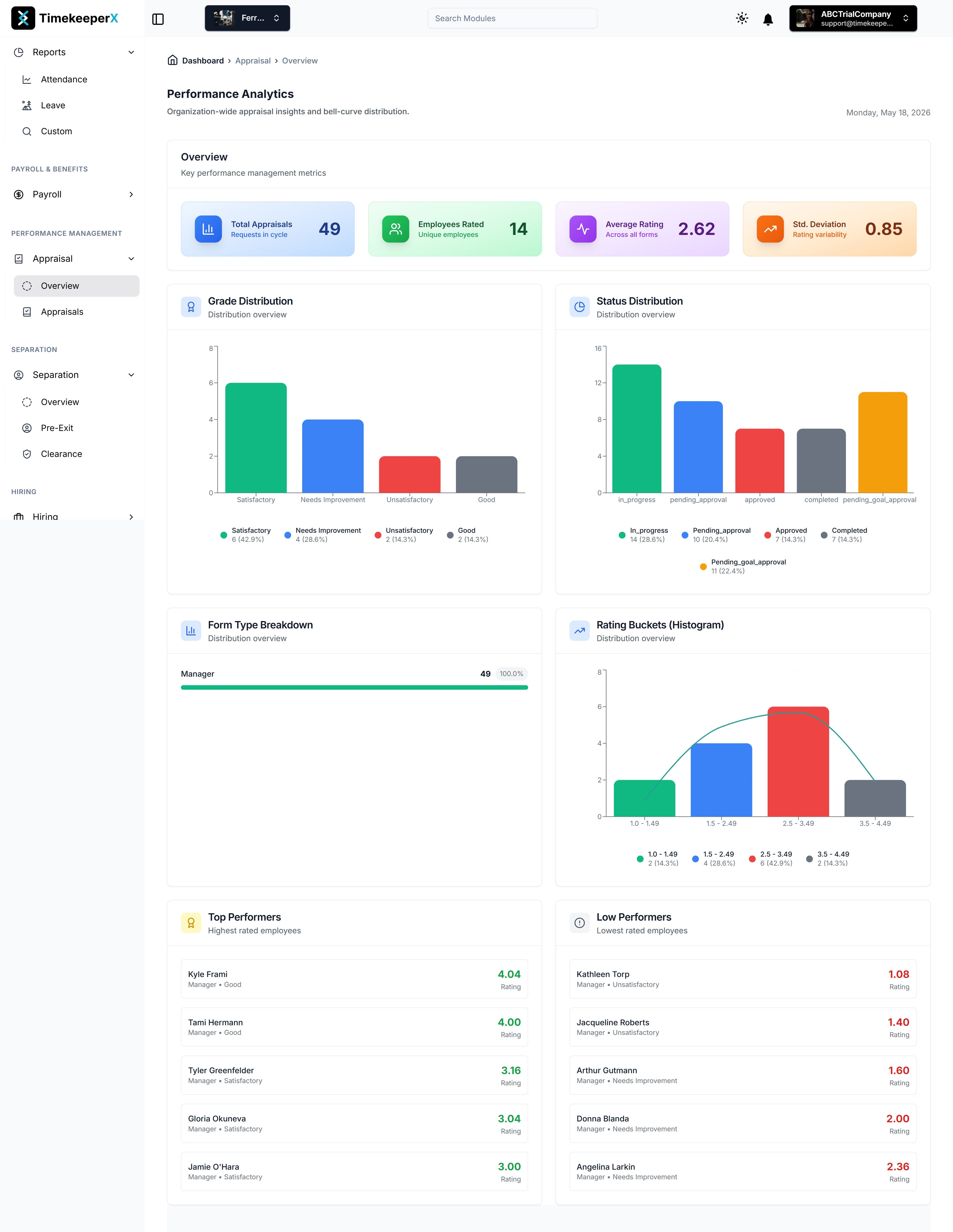Screen dimensions: 953x1232
Task: Click Angelina Larkin rating 2.36
Action: click(898, 1167)
